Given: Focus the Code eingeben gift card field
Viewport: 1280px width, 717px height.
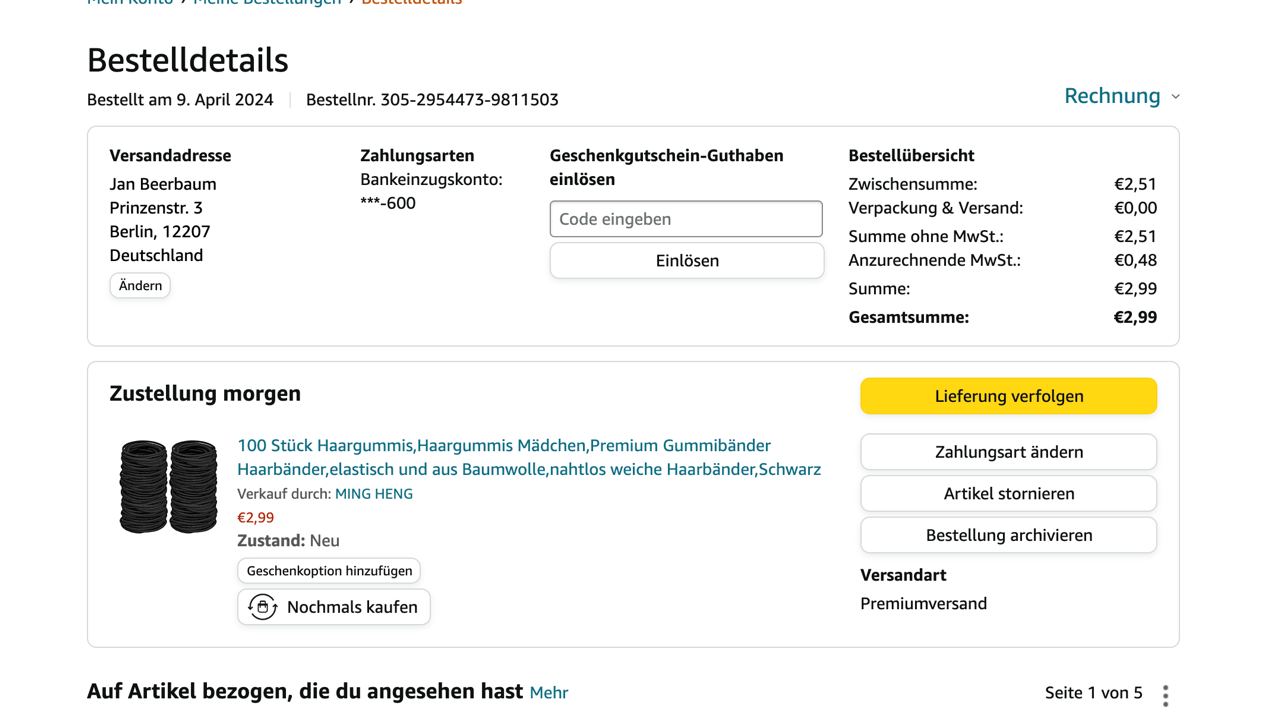Looking at the screenshot, I should [x=686, y=219].
